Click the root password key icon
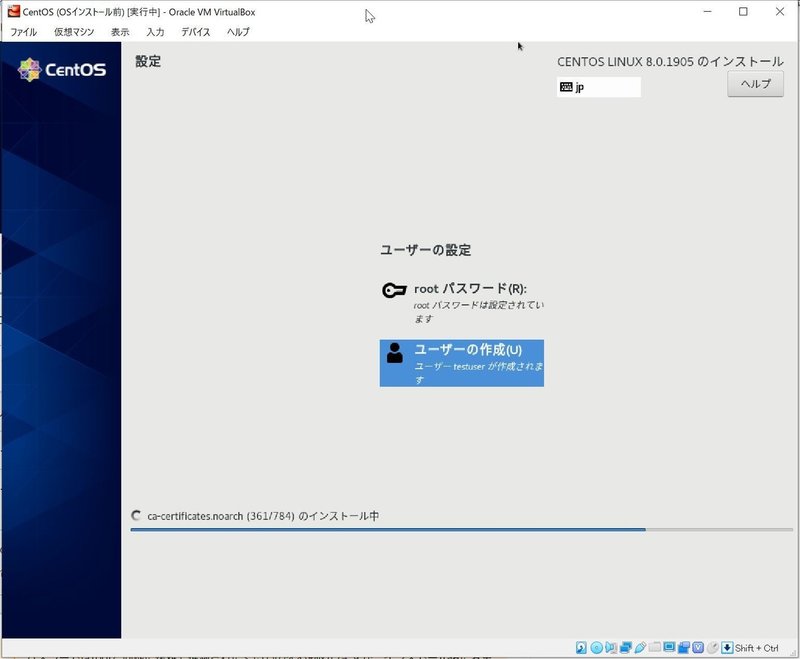The image size is (800, 659). [394, 290]
